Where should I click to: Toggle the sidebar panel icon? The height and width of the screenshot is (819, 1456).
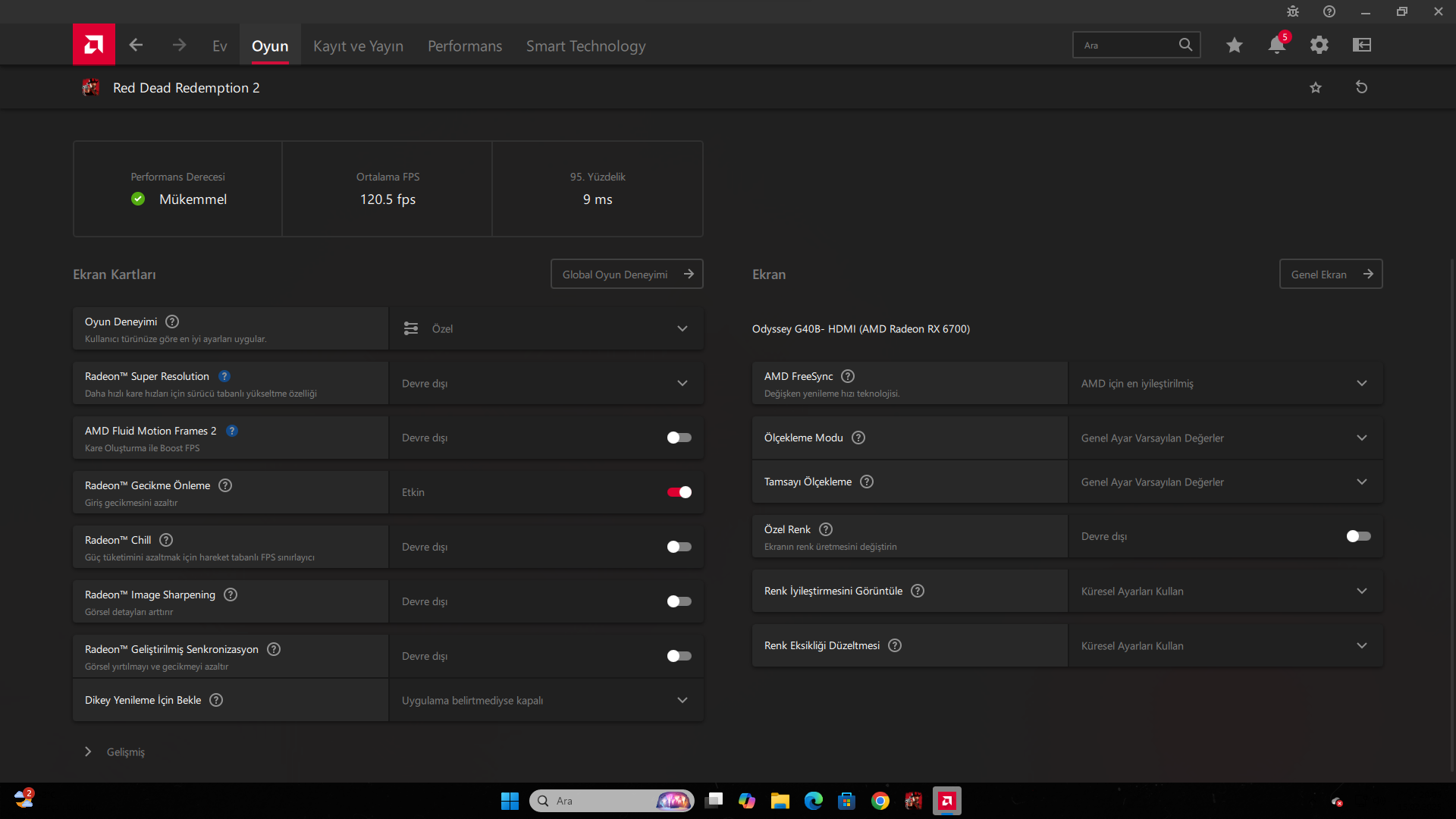[x=1362, y=45]
